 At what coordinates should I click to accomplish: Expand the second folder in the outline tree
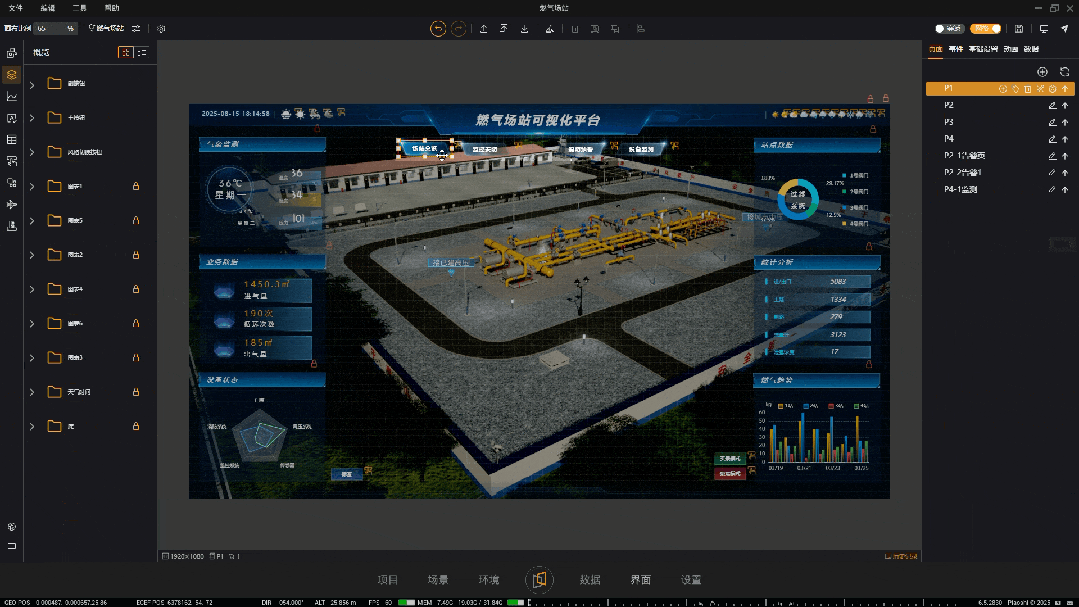click(32, 118)
